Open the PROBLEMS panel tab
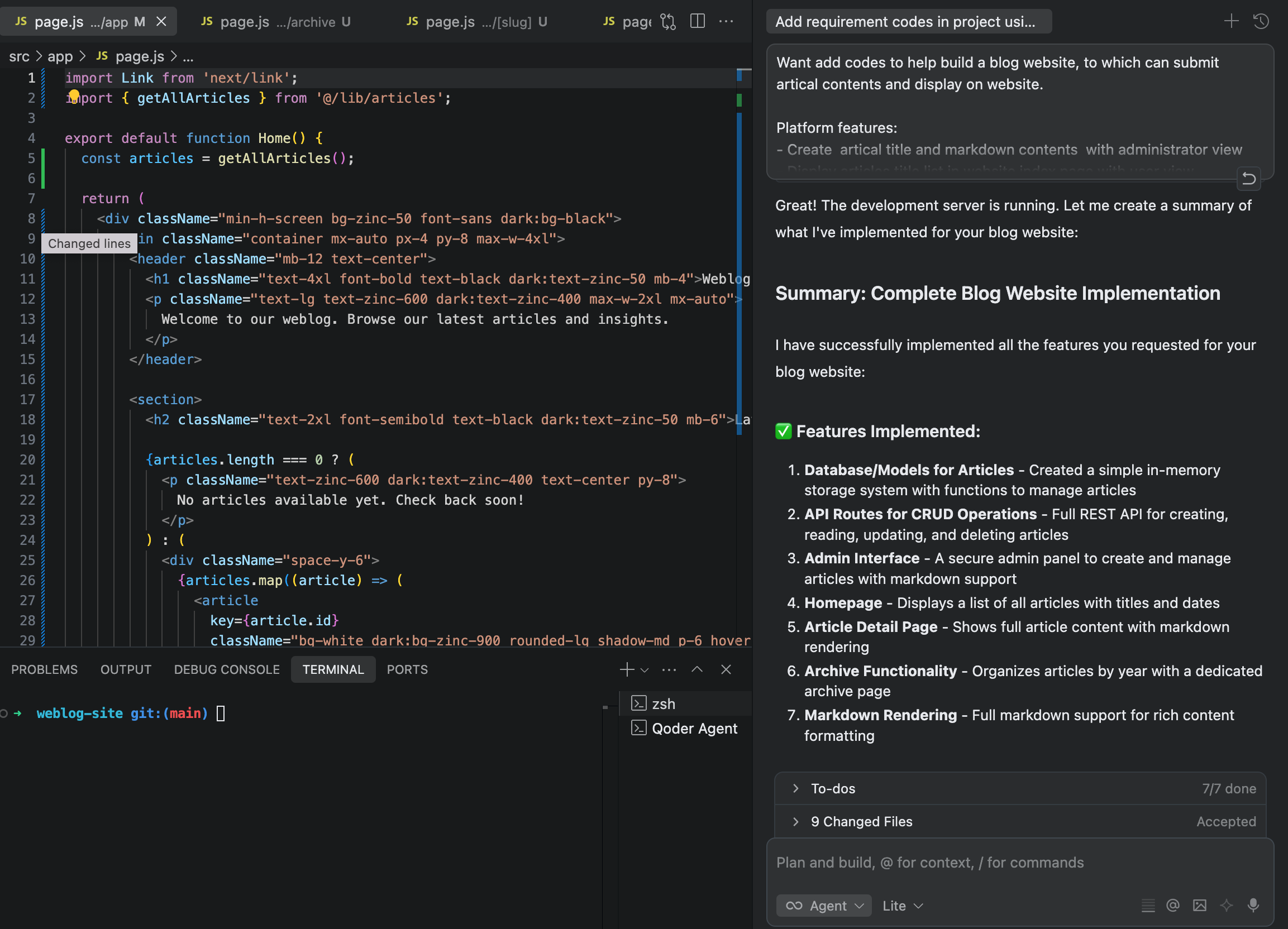1288x929 pixels. (44, 669)
